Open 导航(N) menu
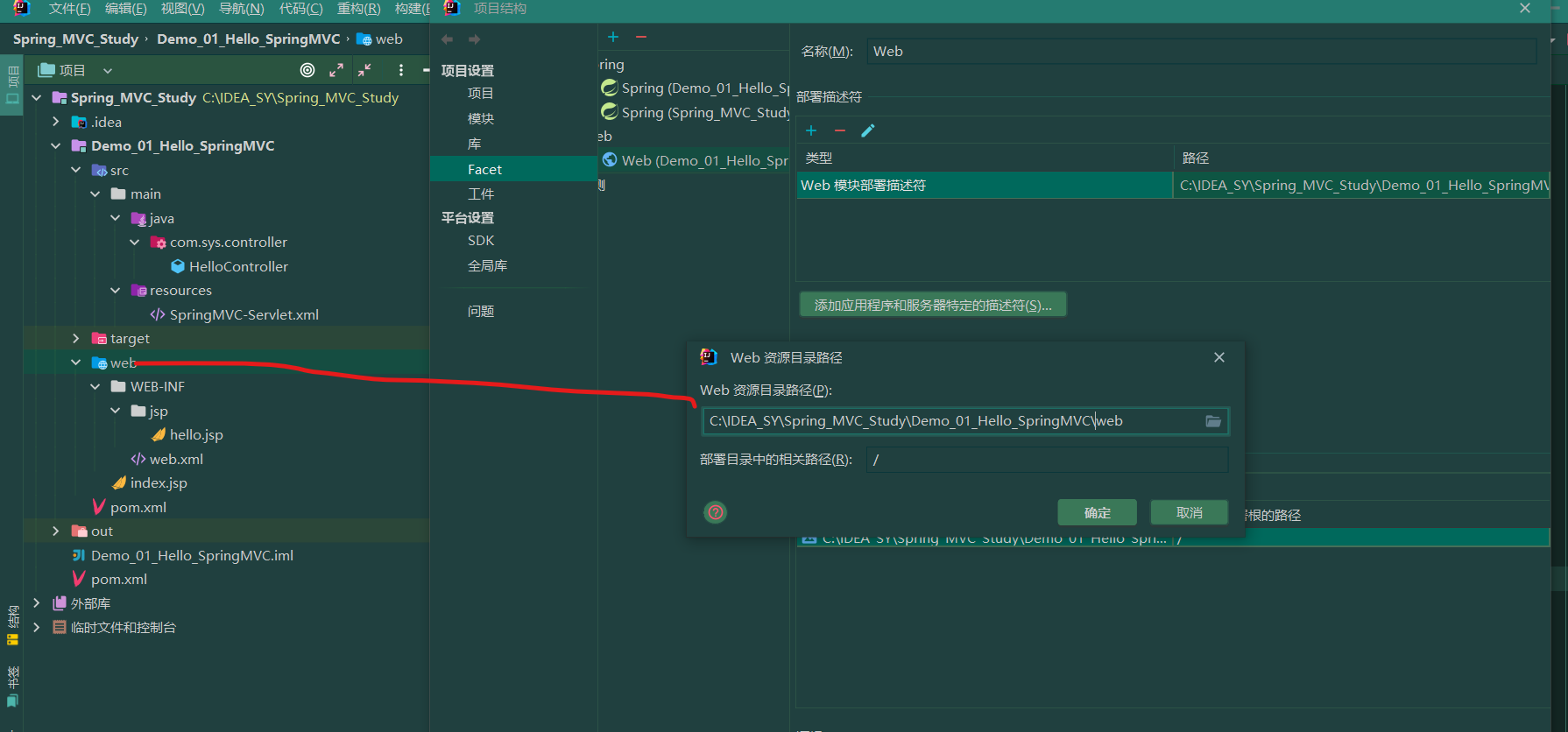 tap(241, 8)
